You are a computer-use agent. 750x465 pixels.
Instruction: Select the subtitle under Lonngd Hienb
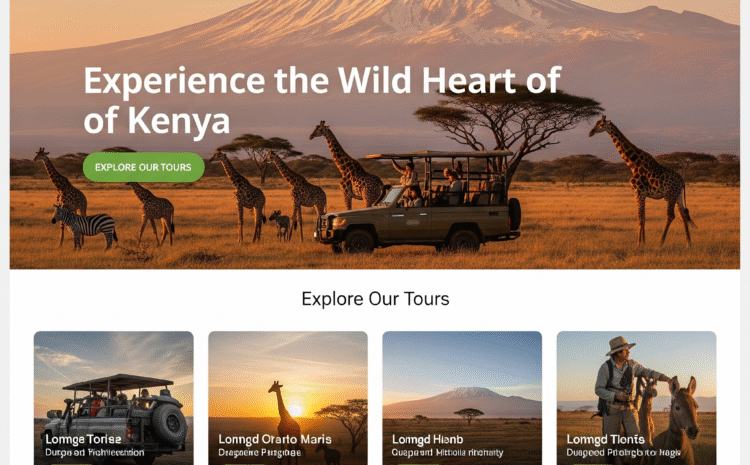point(447,453)
